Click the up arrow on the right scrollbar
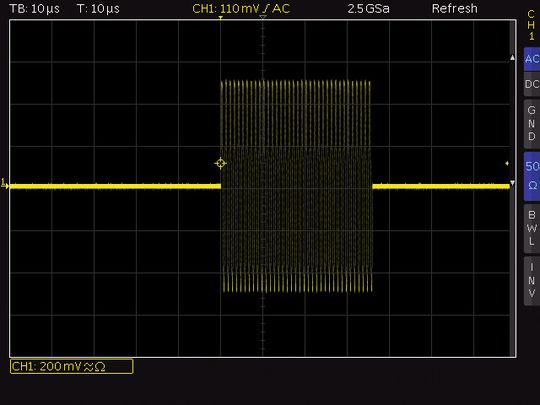 (512, 58)
